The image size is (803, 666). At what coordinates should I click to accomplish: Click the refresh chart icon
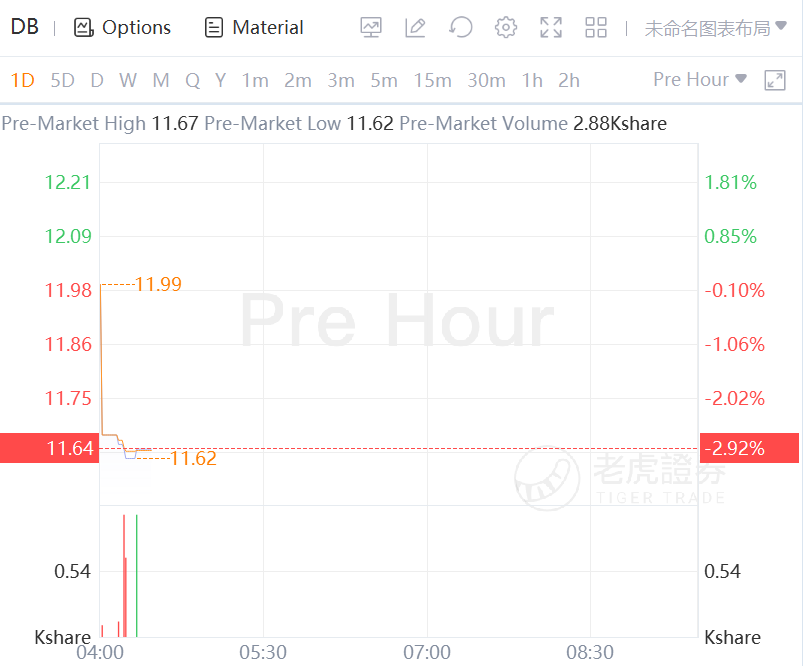tap(460, 28)
